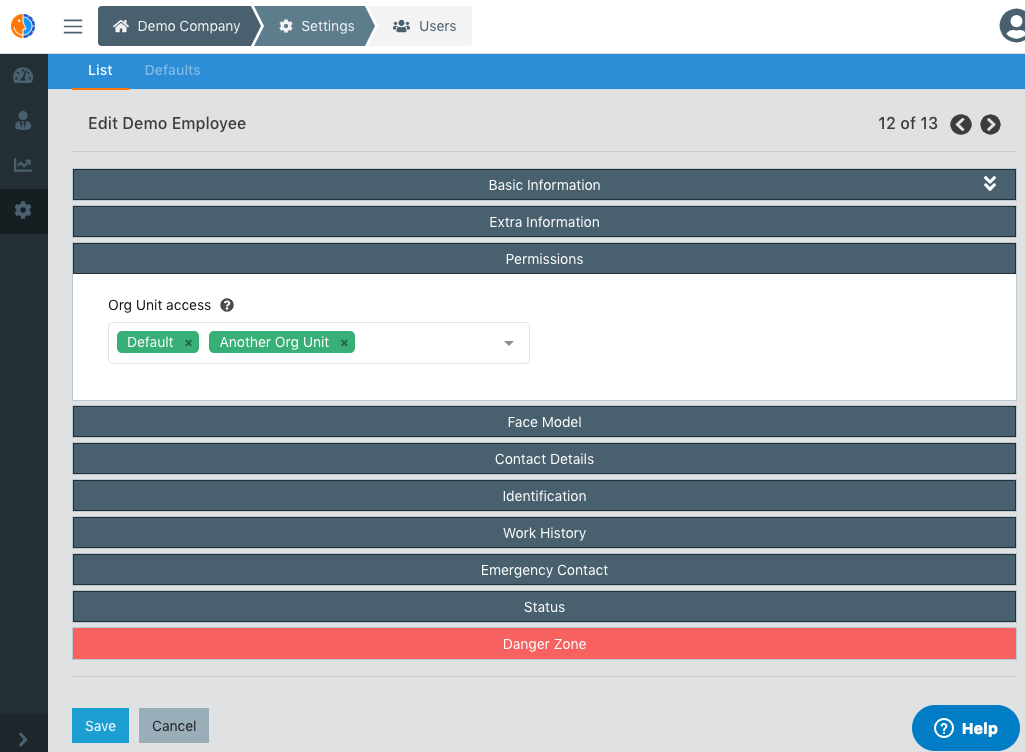
Task: Expand all sections with the double chevron
Action: tap(990, 184)
